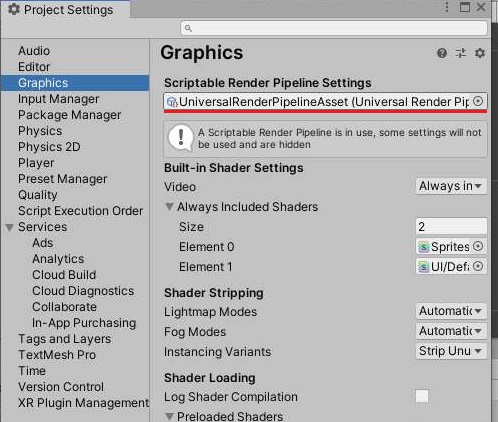Viewport: 498px width, 422px height.
Task: Open TextMesh Pro settings
Action: [57, 355]
